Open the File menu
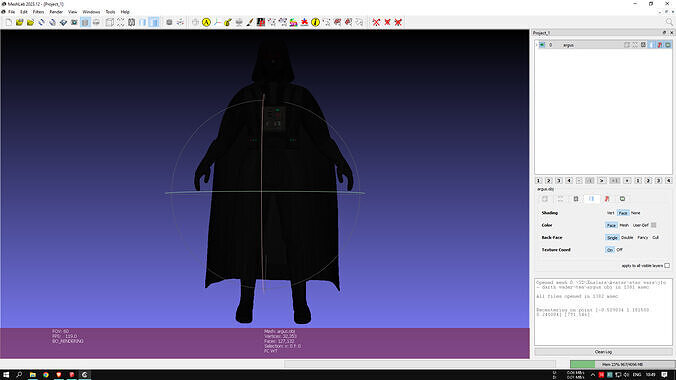The image size is (676, 380). [x=11, y=12]
